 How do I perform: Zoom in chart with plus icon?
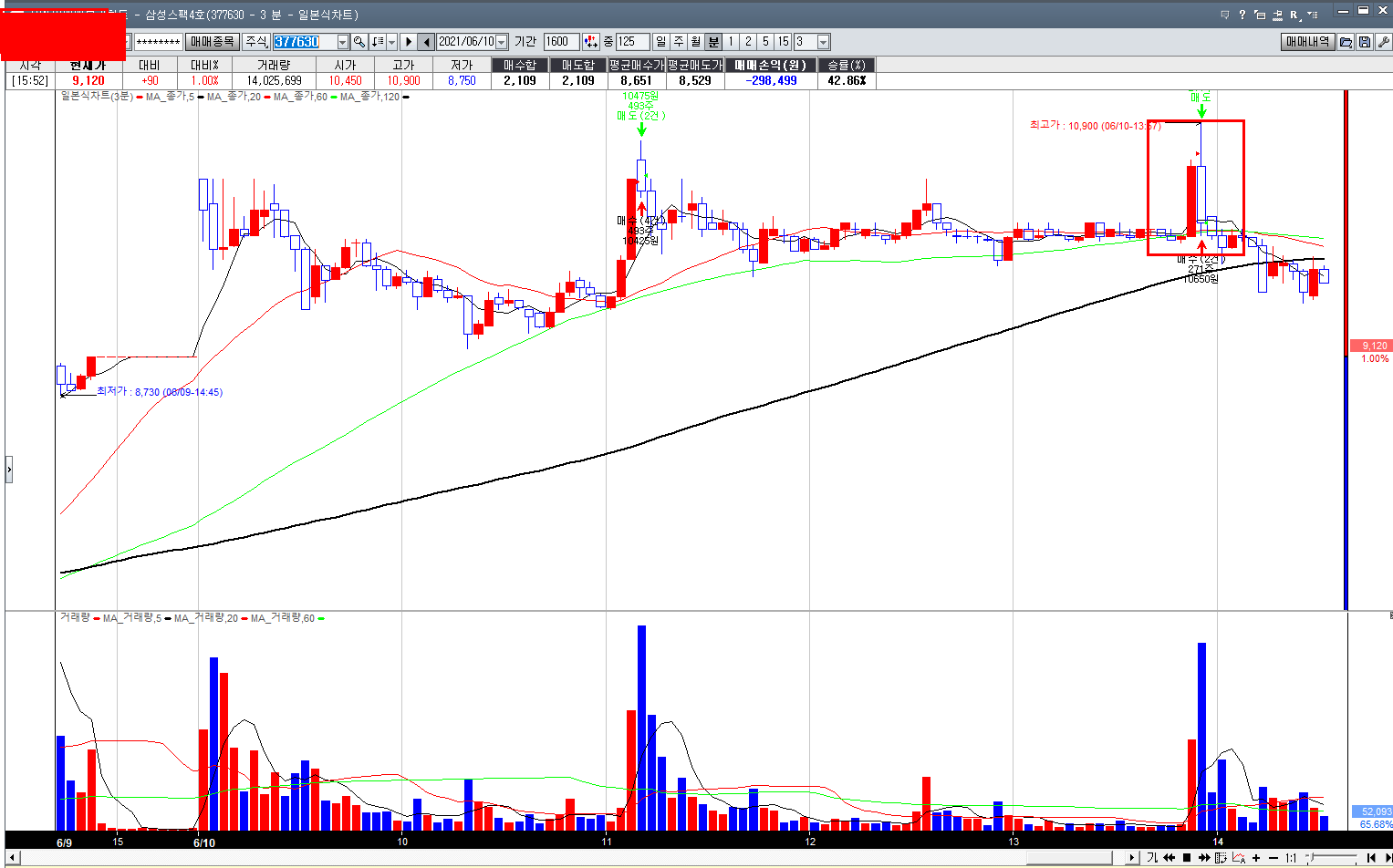tap(1256, 858)
